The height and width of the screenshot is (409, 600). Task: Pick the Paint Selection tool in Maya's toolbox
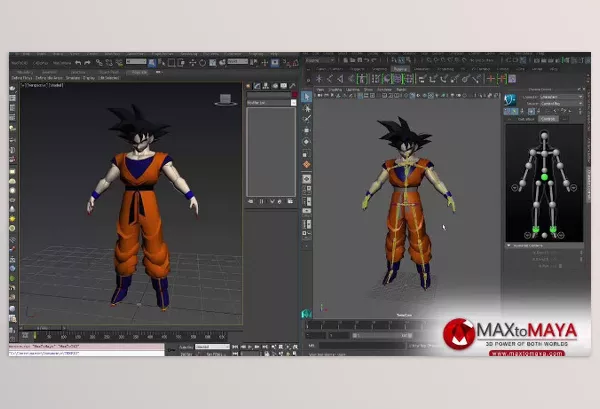pyautogui.click(x=306, y=119)
